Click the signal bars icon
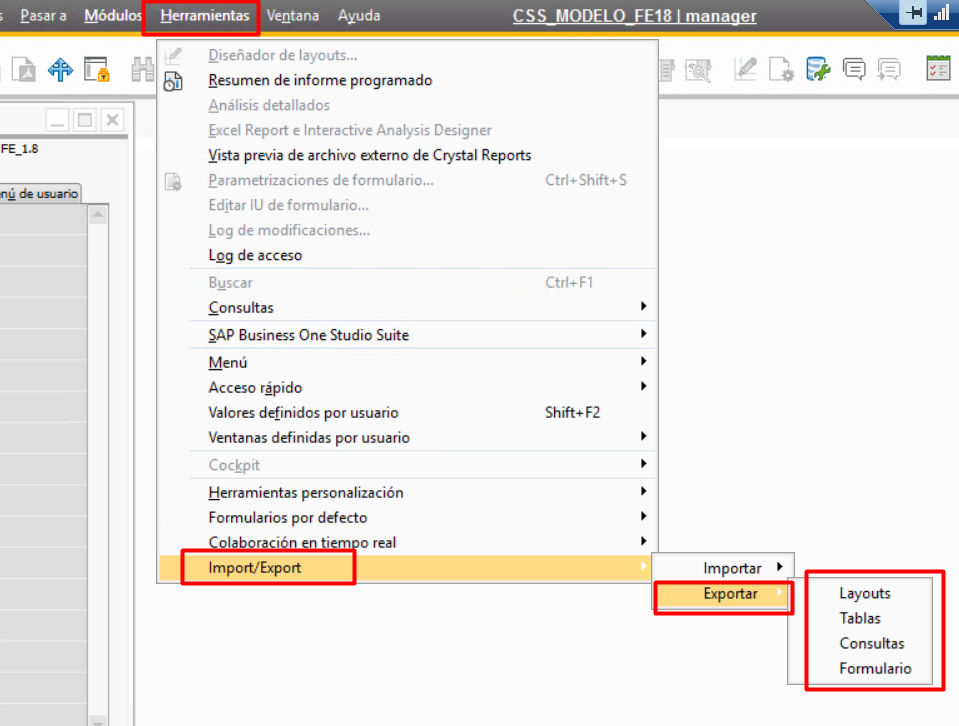Viewport: 959px width, 726px height. click(941, 14)
